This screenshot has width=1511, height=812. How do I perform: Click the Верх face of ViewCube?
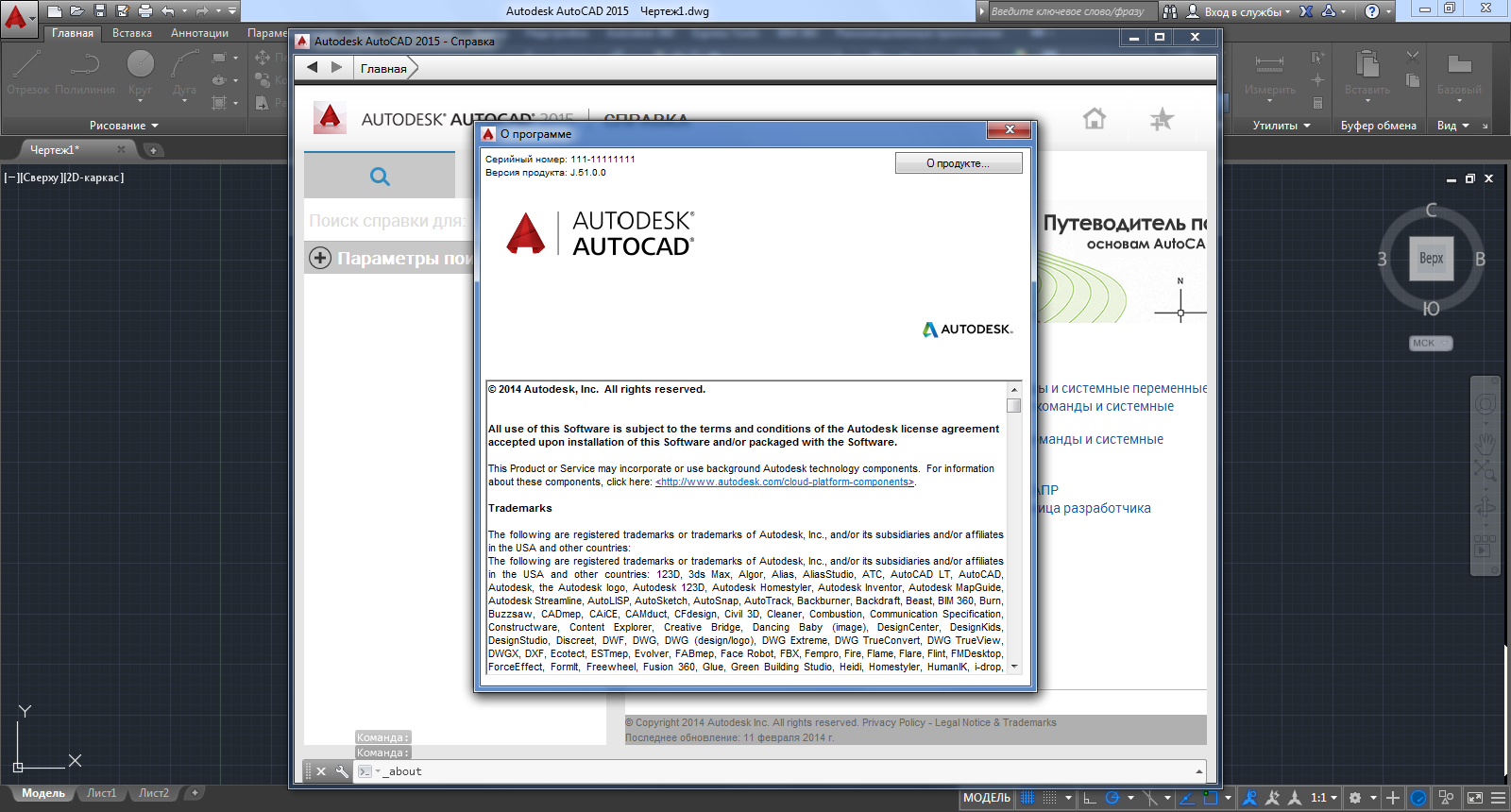point(1431,258)
